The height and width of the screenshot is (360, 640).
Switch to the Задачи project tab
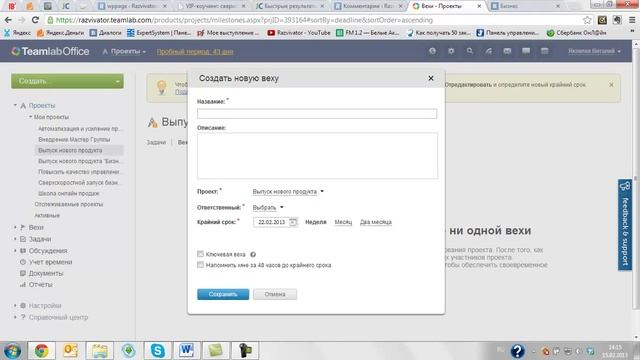click(156, 142)
